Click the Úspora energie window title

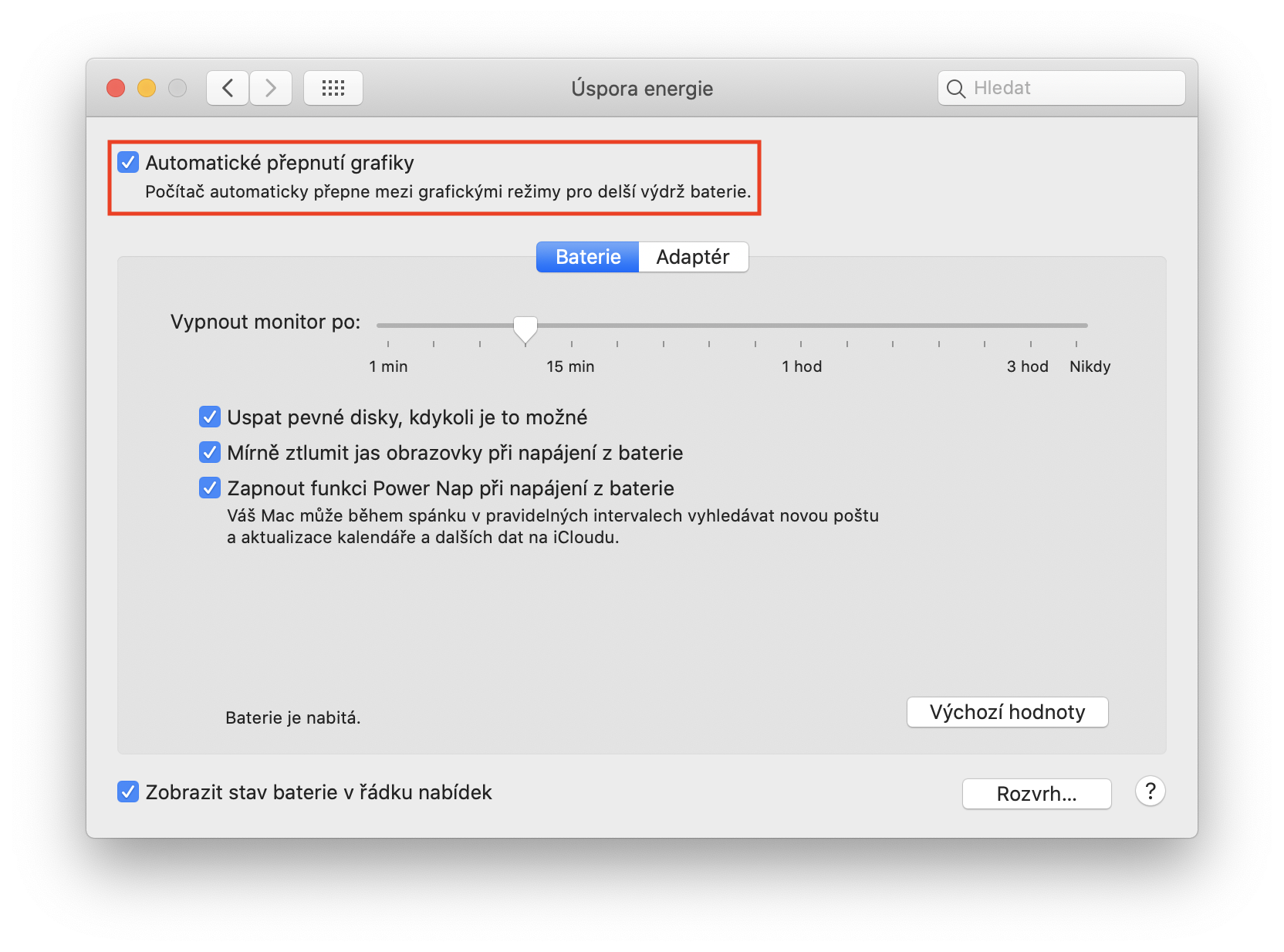point(642,89)
